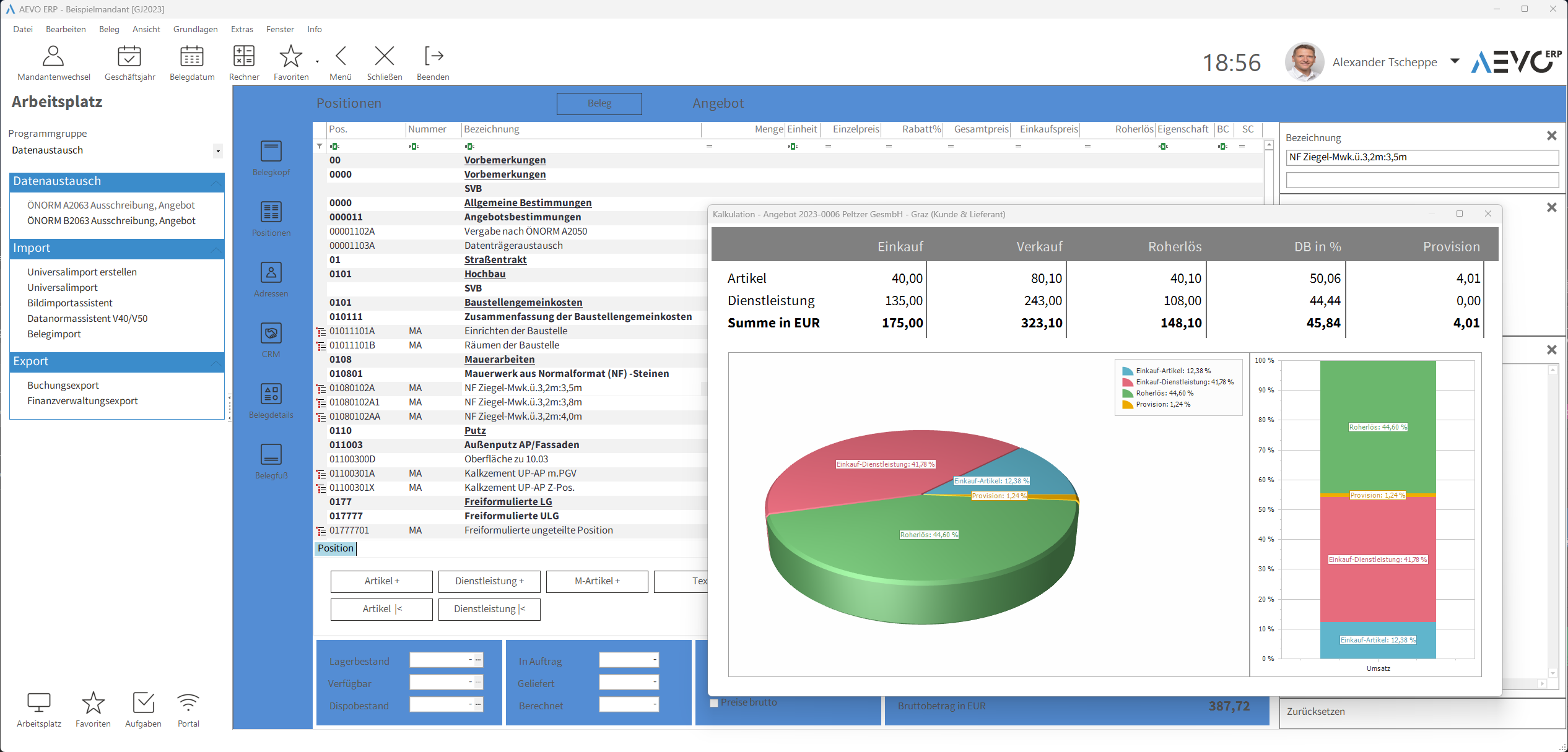Open the Grundlagen menu
Screen dimensions: 1568x752
tap(196, 29)
